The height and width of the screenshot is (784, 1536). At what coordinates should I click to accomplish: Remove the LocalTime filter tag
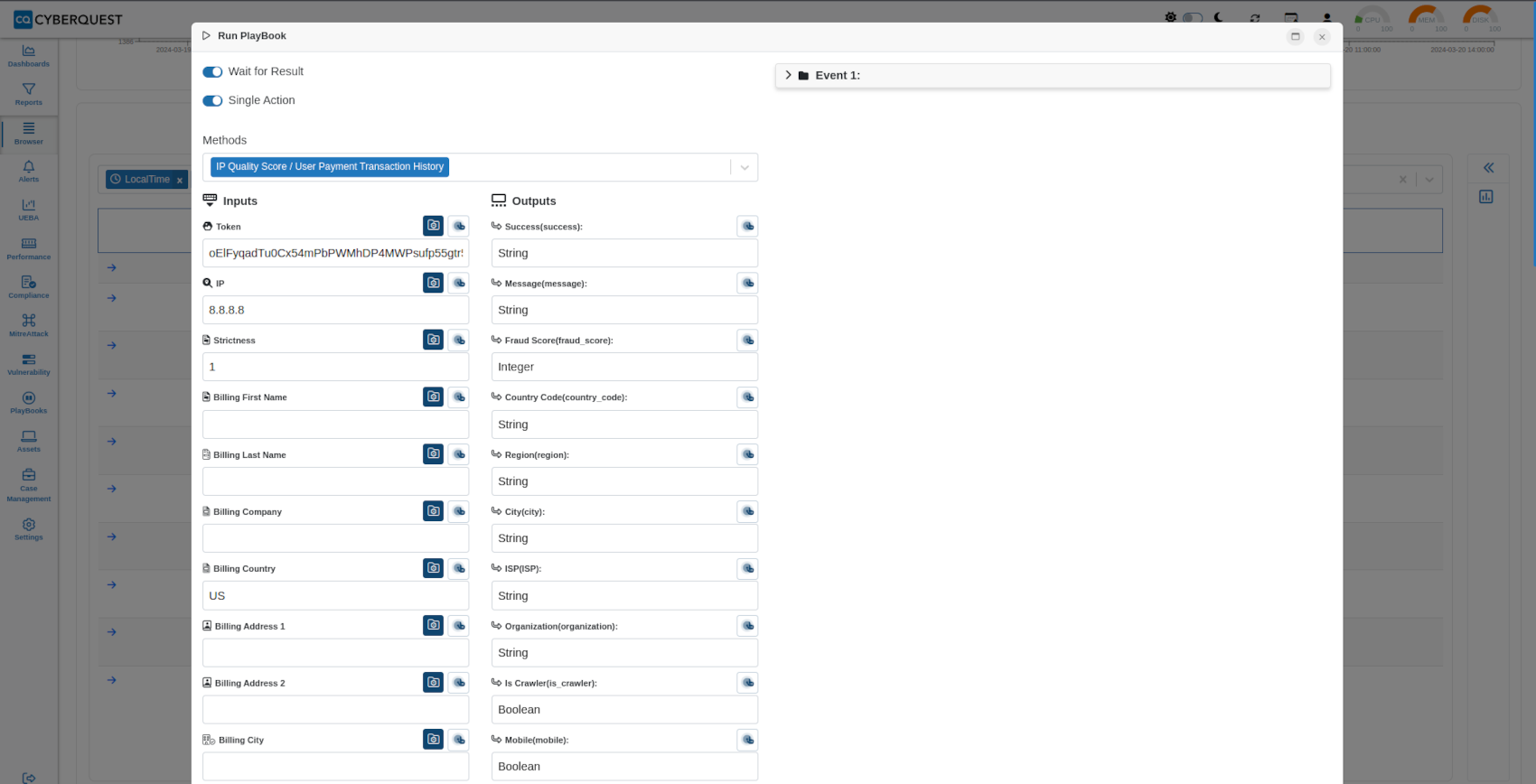point(180,181)
